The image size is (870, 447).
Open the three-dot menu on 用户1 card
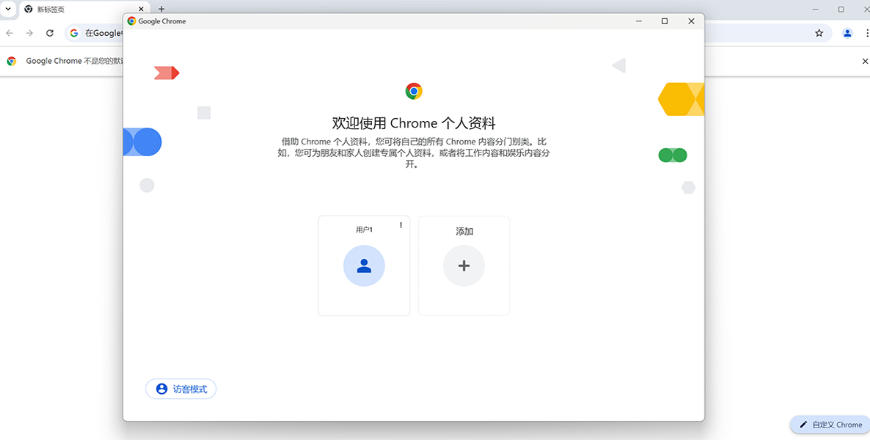pyautogui.click(x=401, y=226)
